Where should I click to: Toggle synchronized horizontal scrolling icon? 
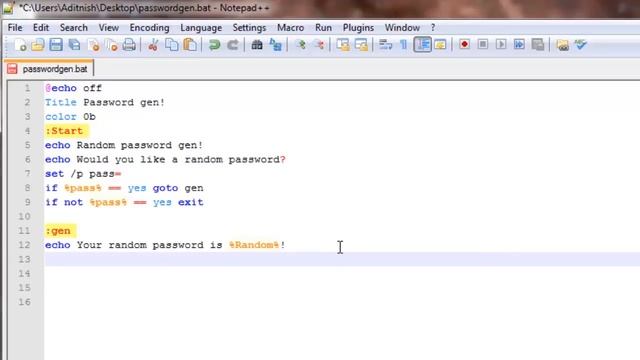pyautogui.click(x=362, y=45)
